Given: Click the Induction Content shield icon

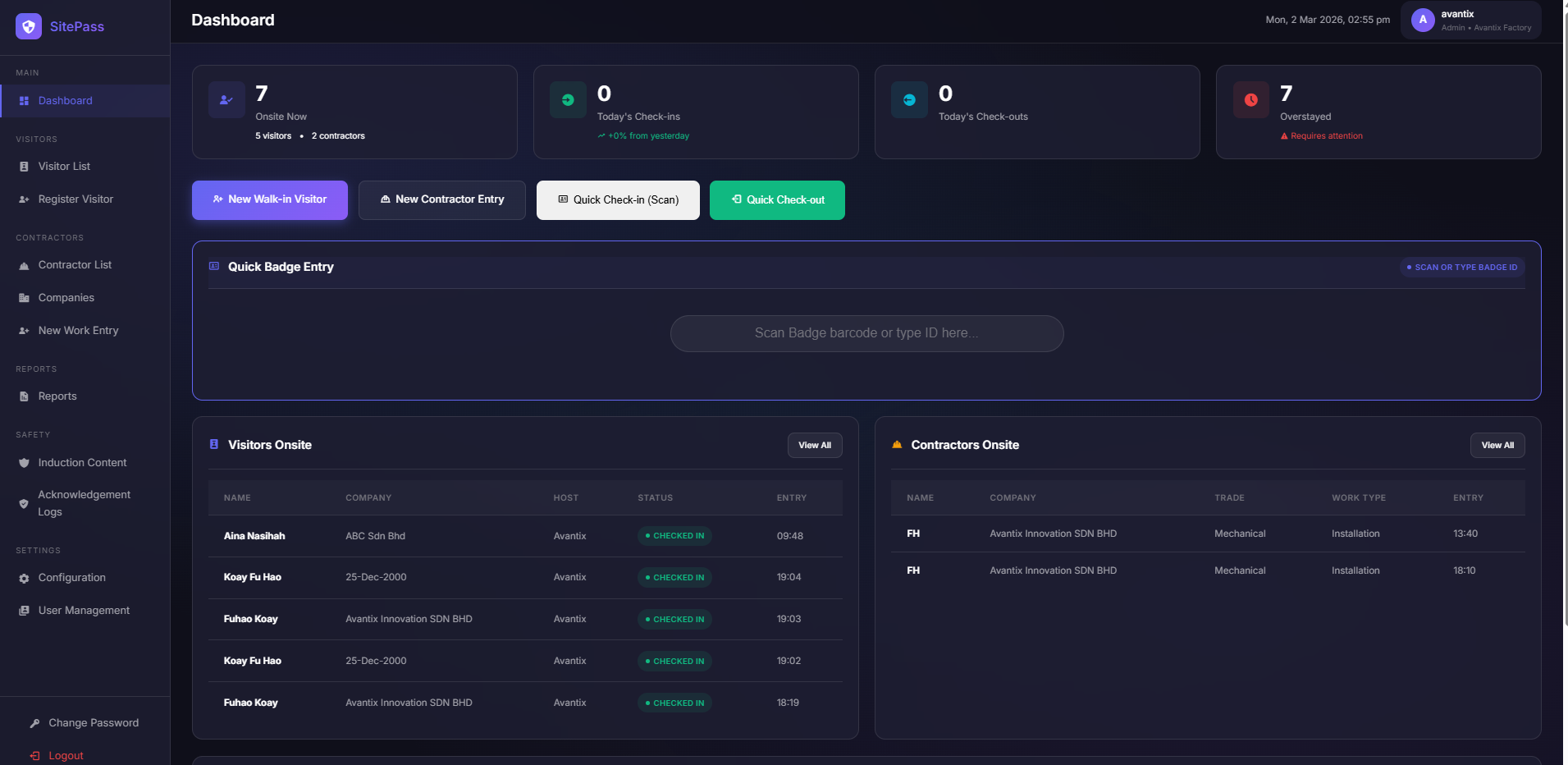Looking at the screenshot, I should 23,462.
